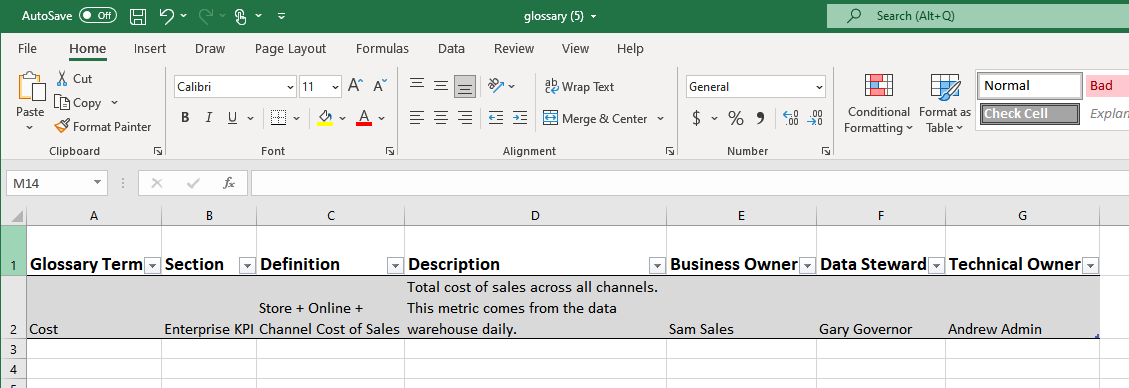Click the Undo arrow
1129x388 pixels.
tap(166, 15)
